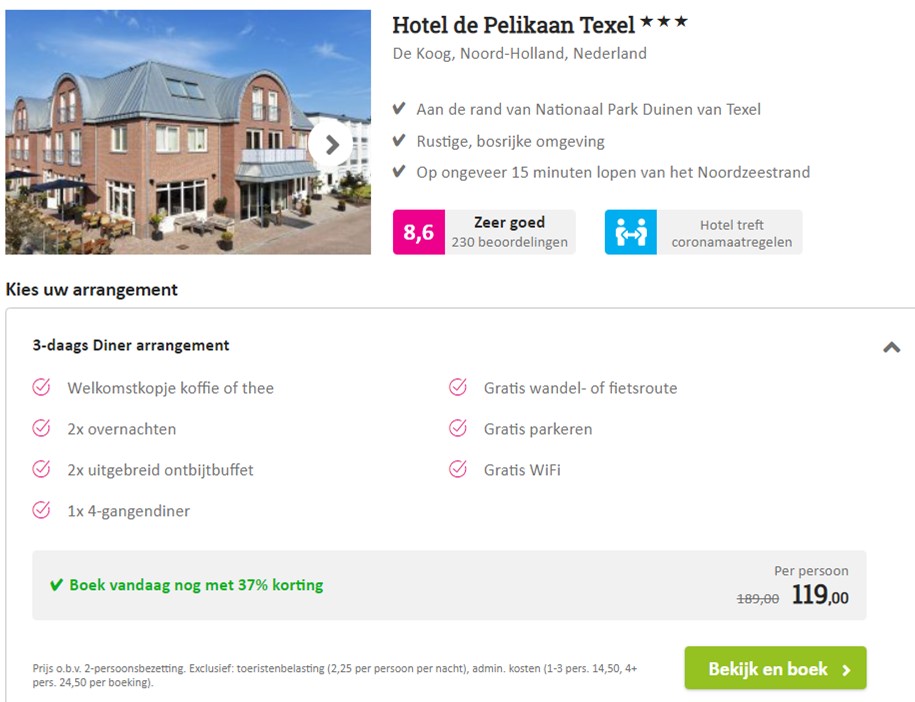Viewport: 915px width, 702px height.
Task: Select the Hotel treft coronamaatregelen label
Action: click(x=731, y=231)
